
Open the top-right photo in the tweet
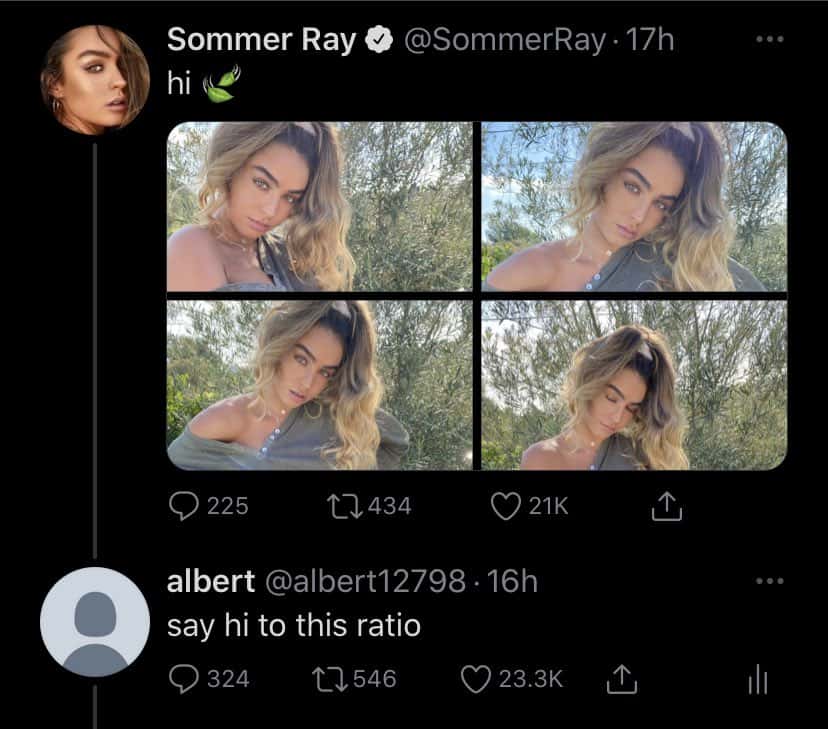634,207
